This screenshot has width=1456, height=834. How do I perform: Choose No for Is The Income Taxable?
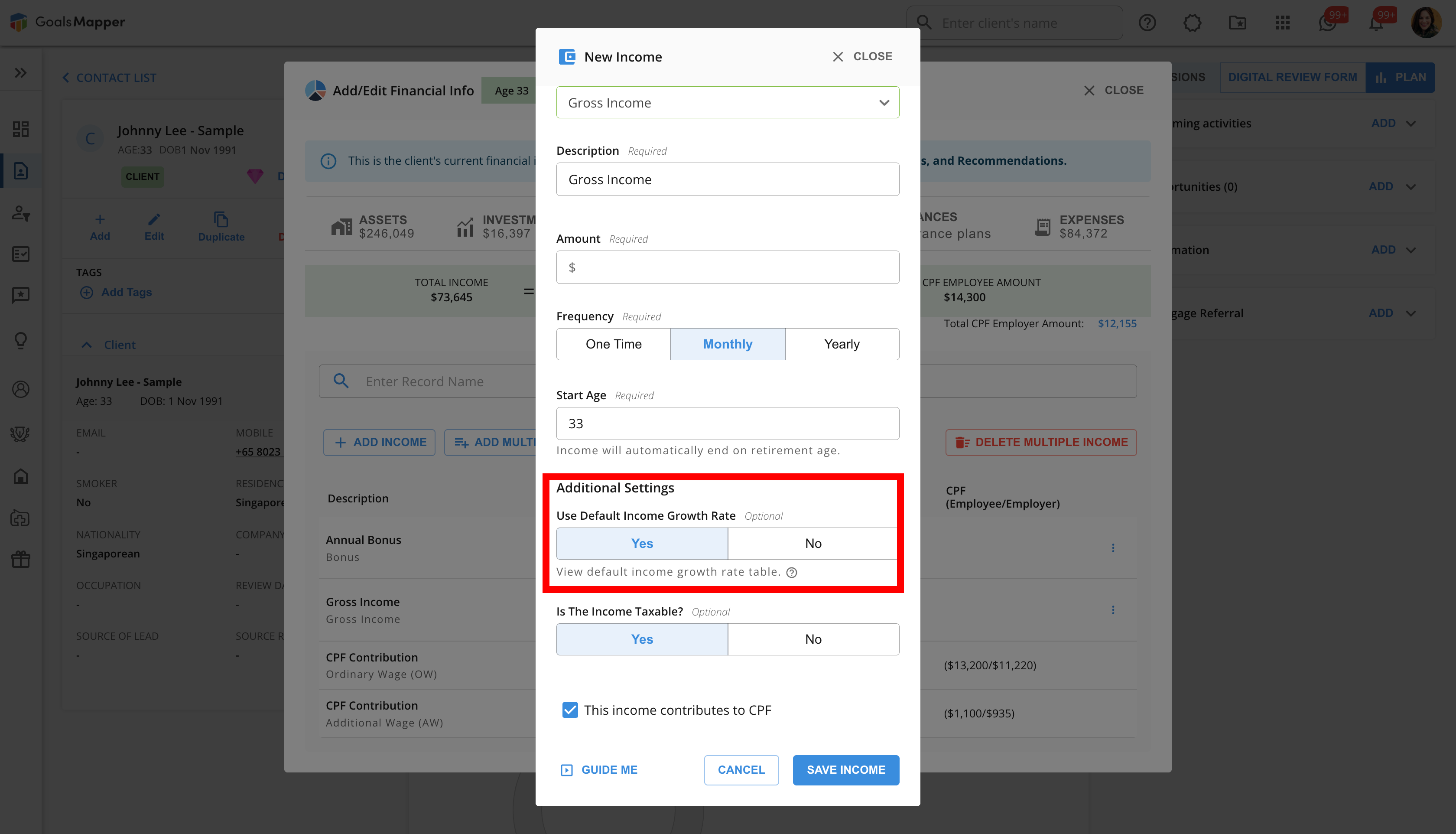pos(813,639)
